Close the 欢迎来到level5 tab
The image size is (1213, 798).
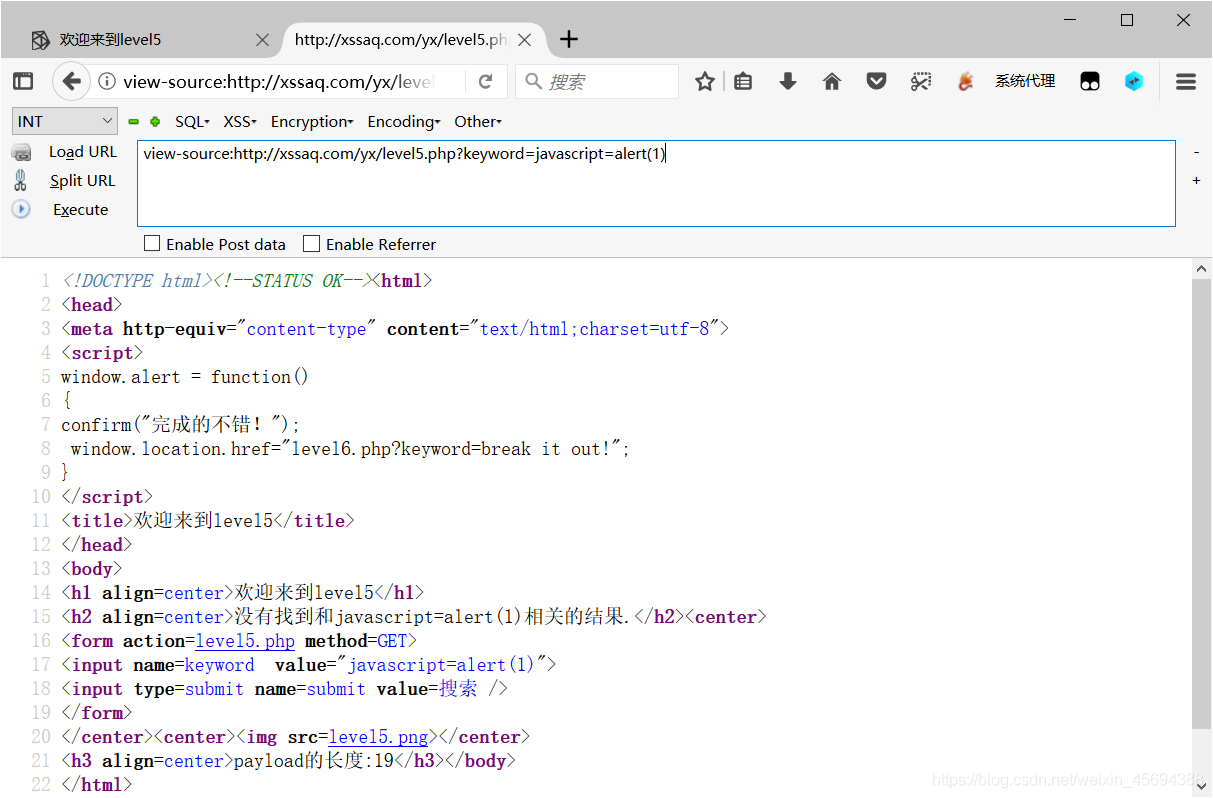coord(262,40)
